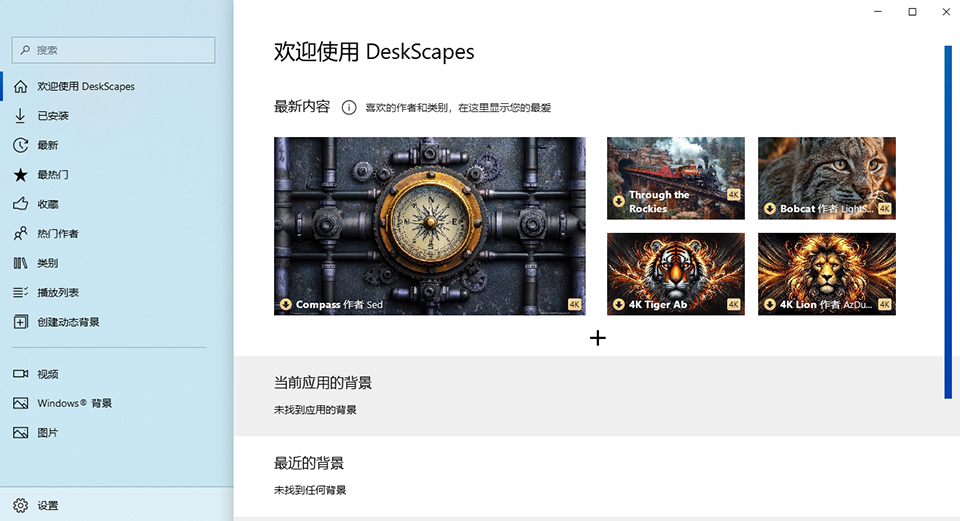
Task: Click the picture icon for Windows® 背景
Action: [20, 403]
